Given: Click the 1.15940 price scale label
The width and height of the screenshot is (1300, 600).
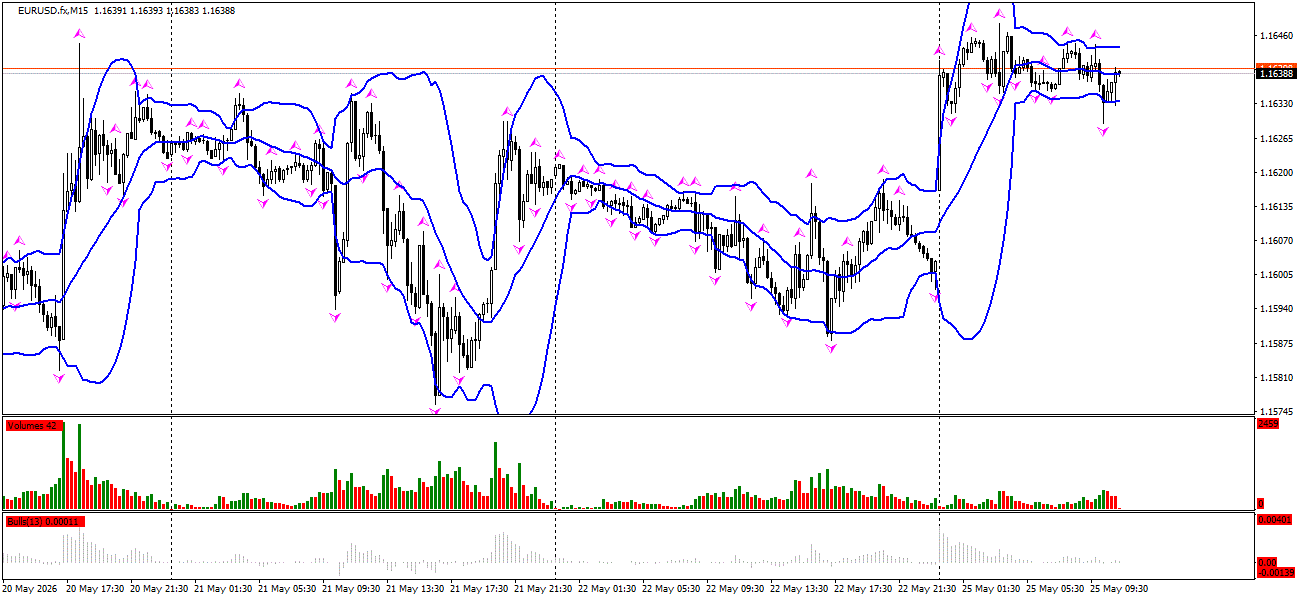Looking at the screenshot, I should [x=1275, y=310].
